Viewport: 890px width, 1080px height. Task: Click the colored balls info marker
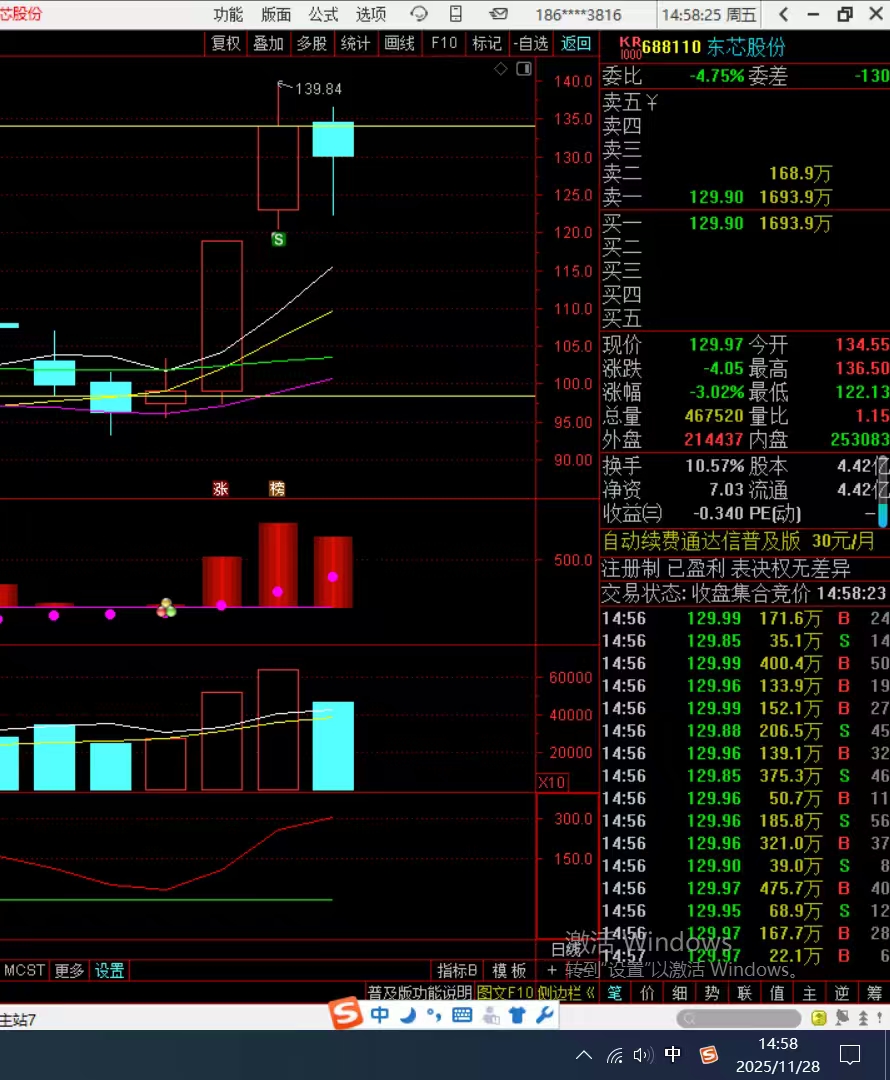[166, 608]
